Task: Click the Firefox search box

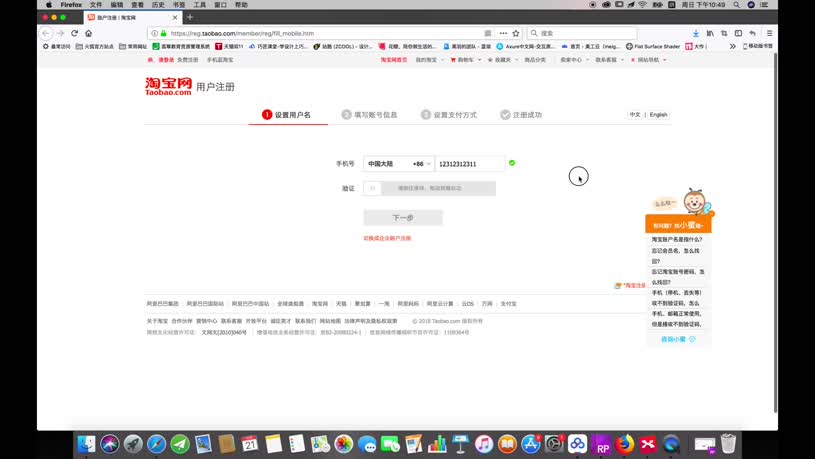Action: click(582, 33)
